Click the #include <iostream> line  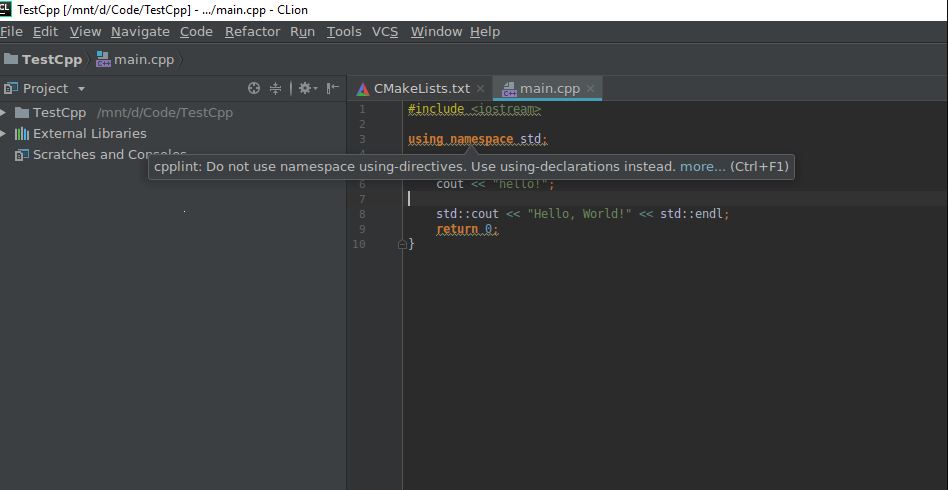[x=475, y=109]
